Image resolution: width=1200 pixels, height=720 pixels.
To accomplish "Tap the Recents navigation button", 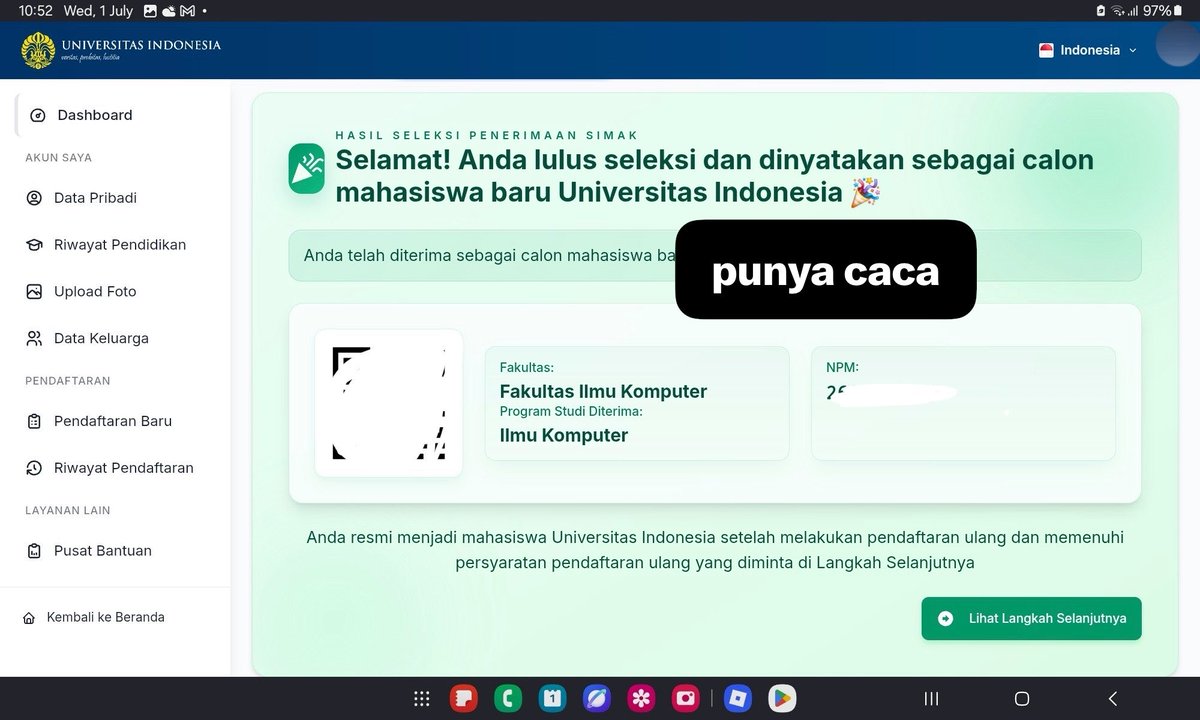I will point(931,699).
